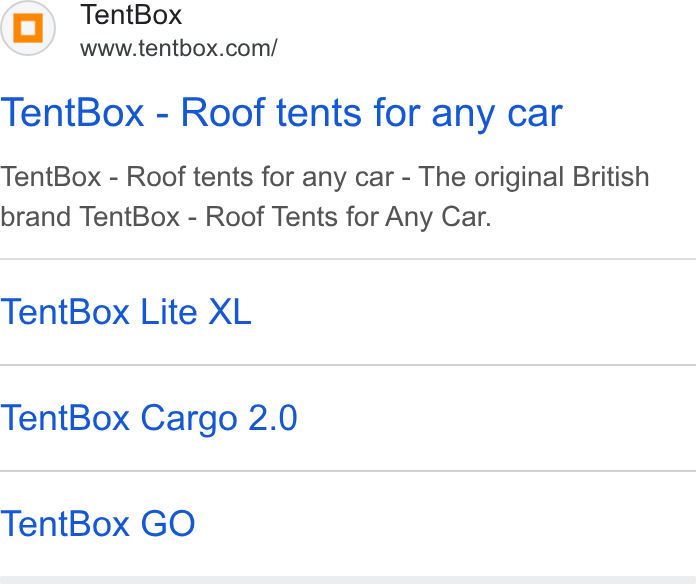Click the word 'Lite' in first sitelink
Screen dimensions: 696x584
169,312
